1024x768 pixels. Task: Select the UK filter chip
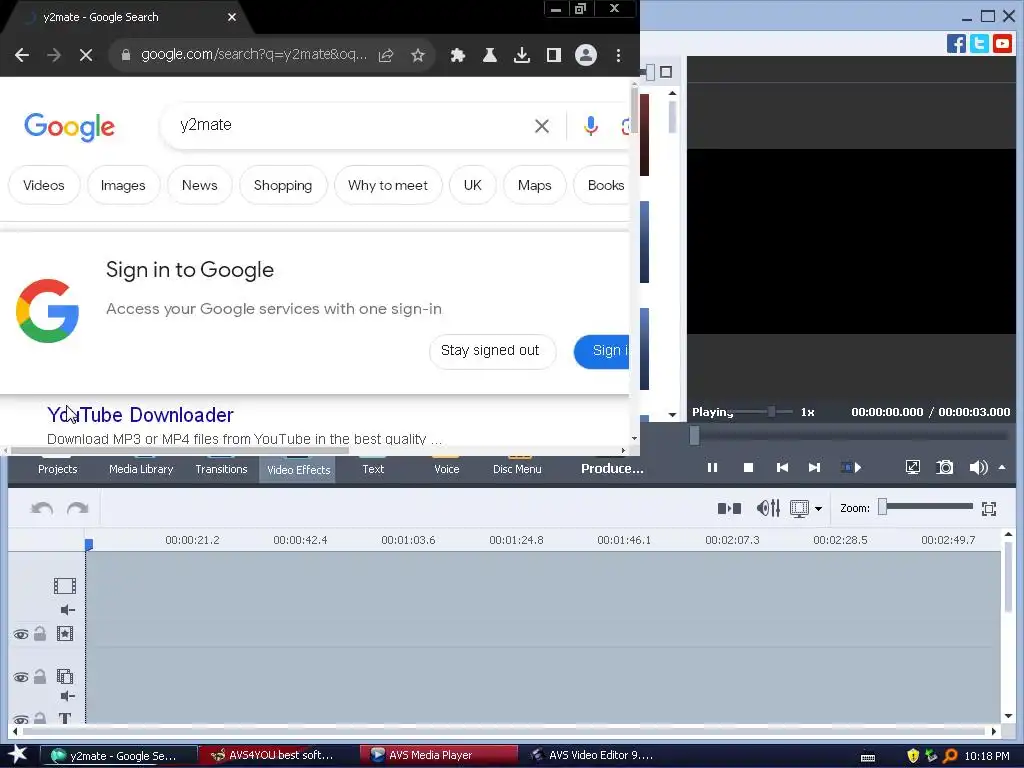click(472, 185)
